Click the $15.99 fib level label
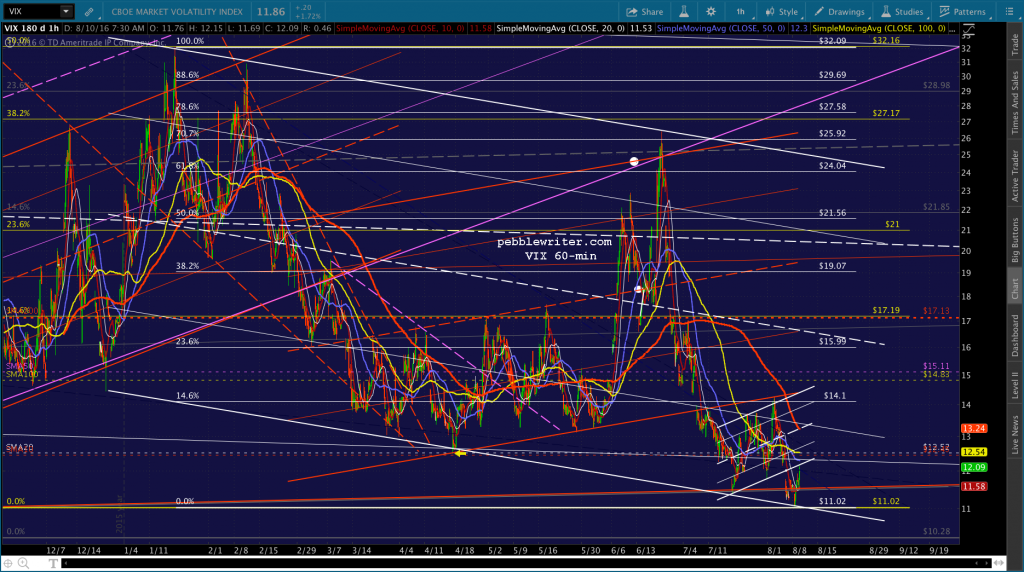 coord(833,342)
